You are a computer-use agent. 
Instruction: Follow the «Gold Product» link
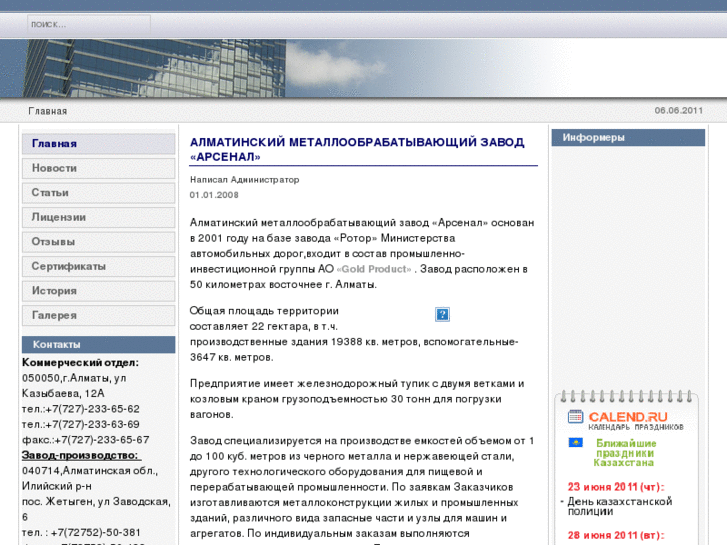375,269
